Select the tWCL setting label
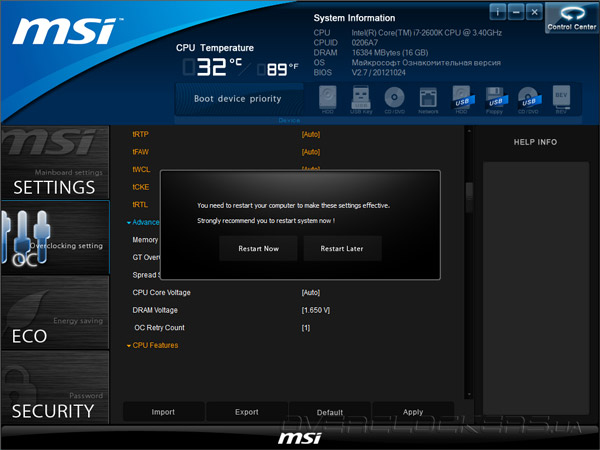Image resolution: width=600 pixels, height=450 pixels. pos(141,170)
